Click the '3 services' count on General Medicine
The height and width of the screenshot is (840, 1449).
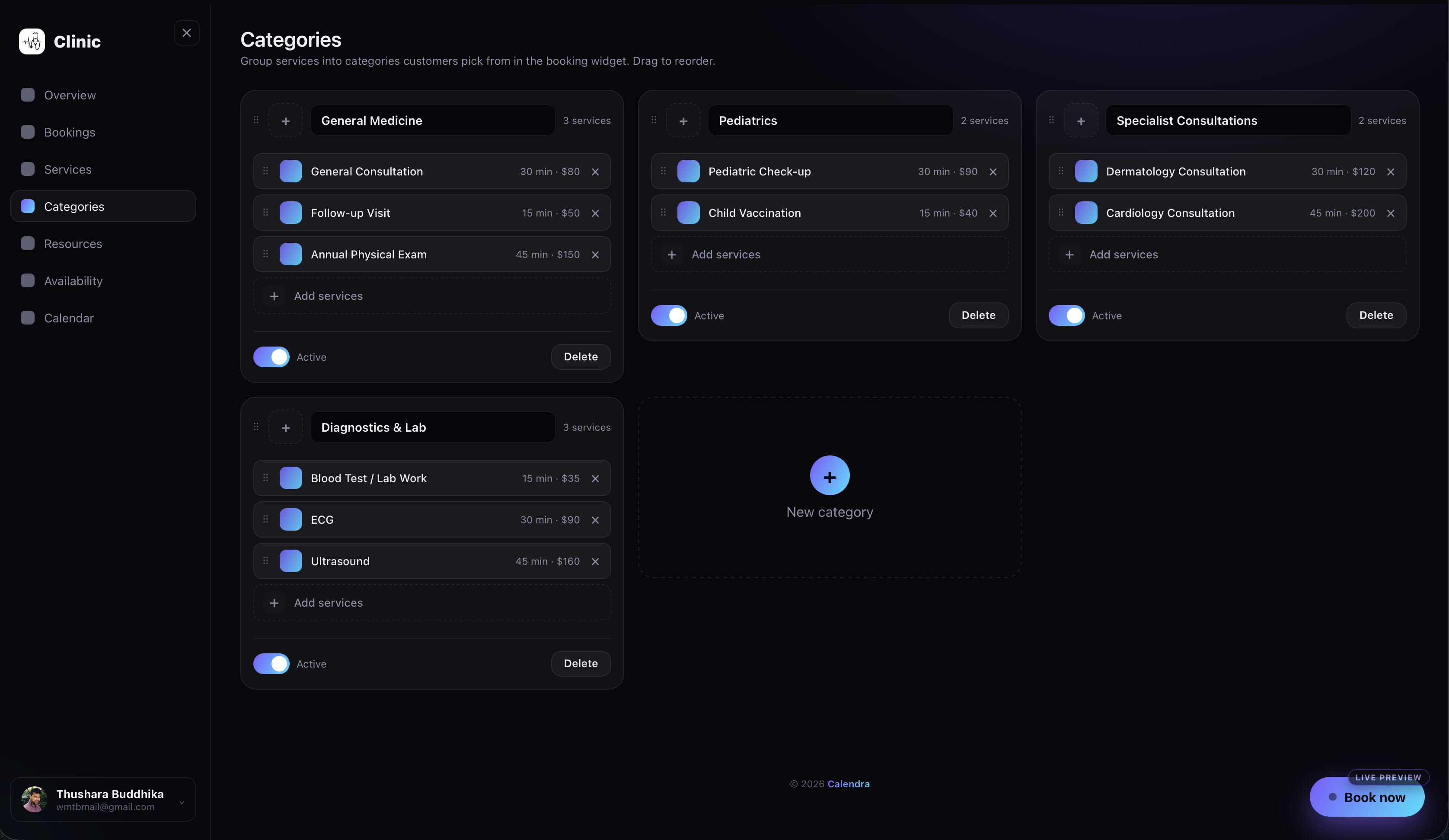click(x=587, y=121)
